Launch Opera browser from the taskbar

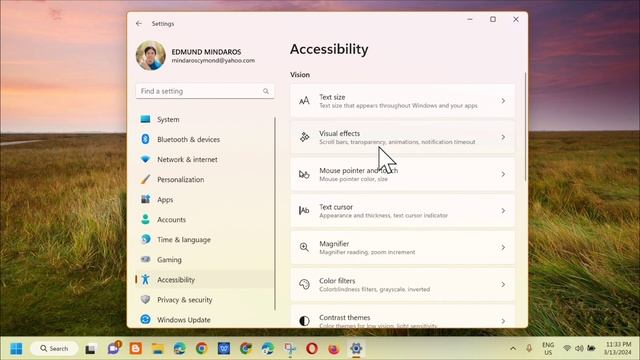point(312,349)
